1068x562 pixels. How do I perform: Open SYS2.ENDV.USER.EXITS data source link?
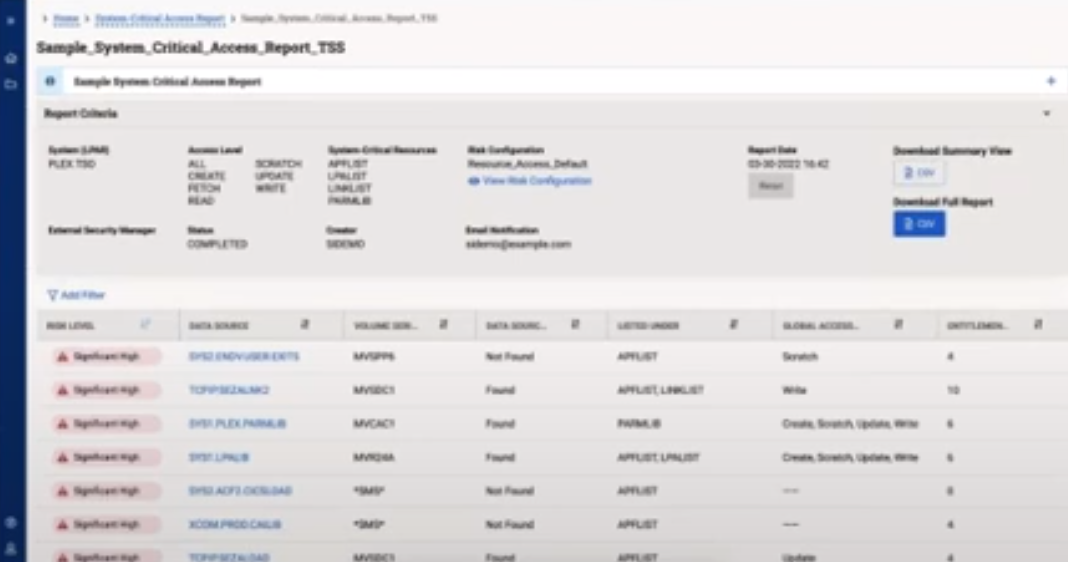click(x=244, y=356)
